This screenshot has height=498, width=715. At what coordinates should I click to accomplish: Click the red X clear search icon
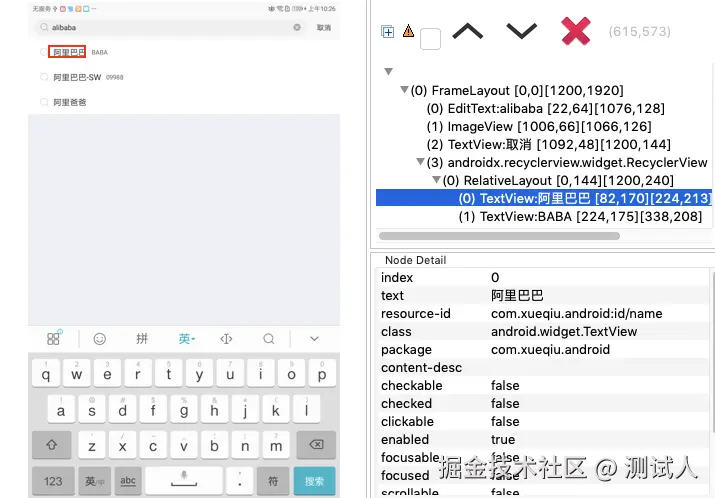[576, 31]
